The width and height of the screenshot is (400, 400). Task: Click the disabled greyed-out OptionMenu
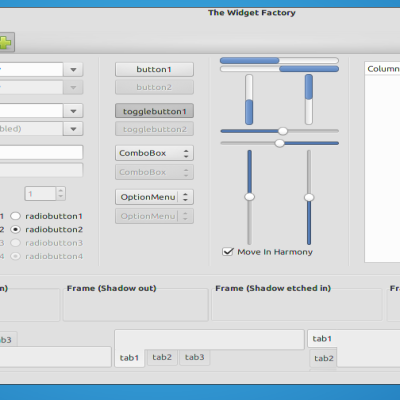tap(154, 216)
